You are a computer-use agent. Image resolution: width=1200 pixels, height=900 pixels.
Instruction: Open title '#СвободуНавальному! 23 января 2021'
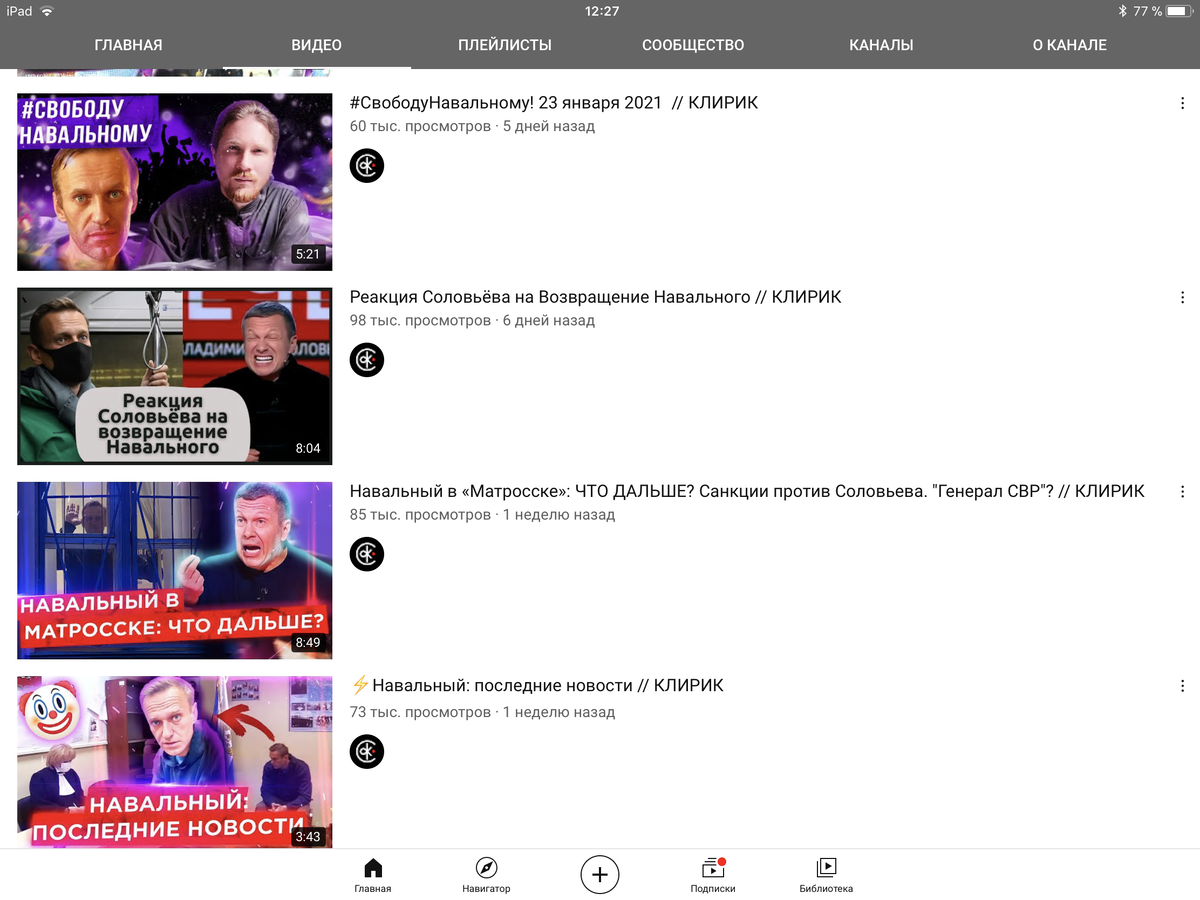pyautogui.click(x=554, y=103)
